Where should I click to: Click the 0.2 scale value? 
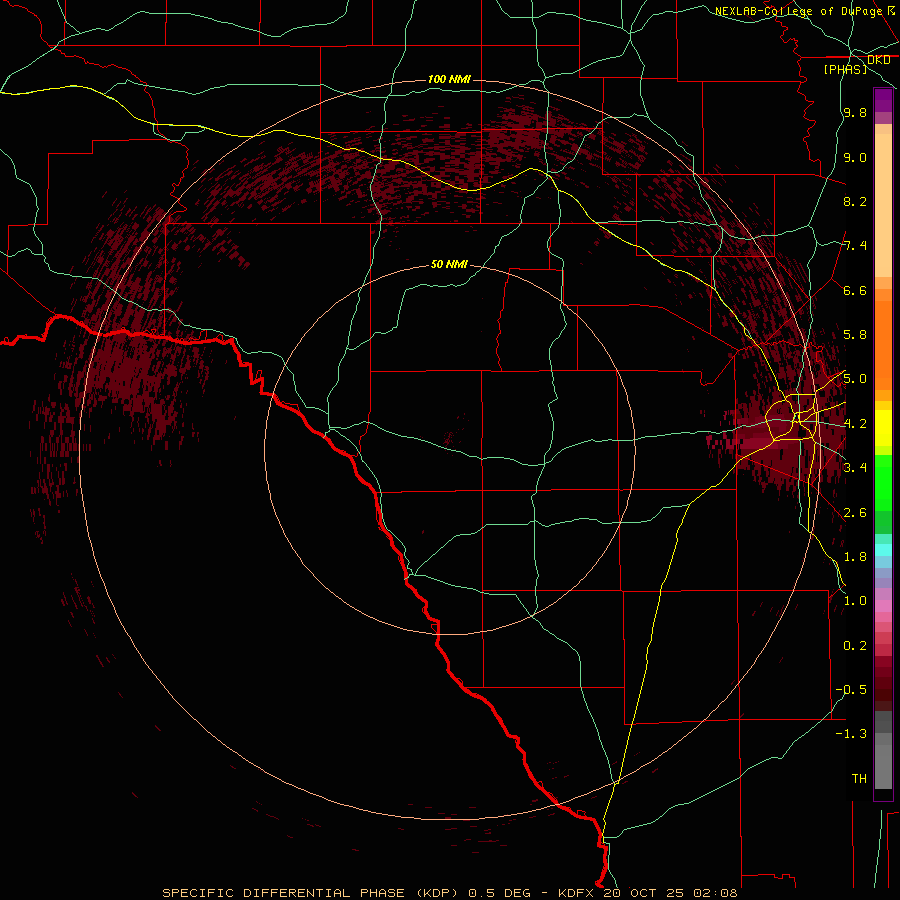coord(855,645)
